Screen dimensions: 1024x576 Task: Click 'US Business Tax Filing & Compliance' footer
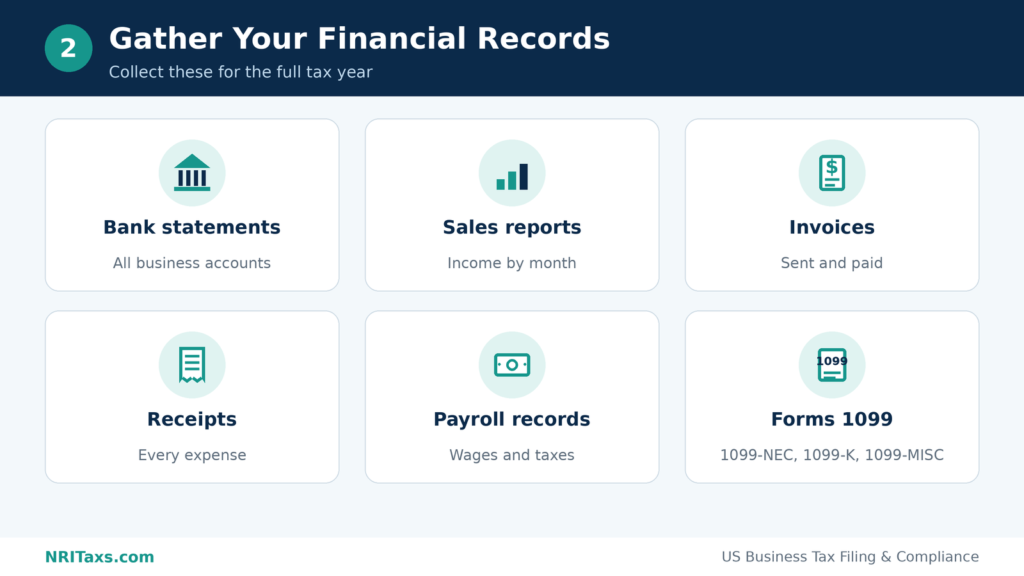click(x=850, y=557)
